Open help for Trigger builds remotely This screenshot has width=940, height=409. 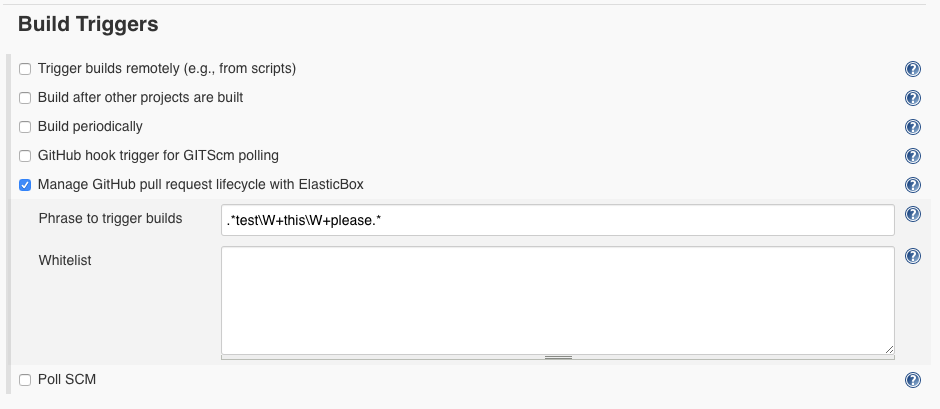(x=912, y=69)
